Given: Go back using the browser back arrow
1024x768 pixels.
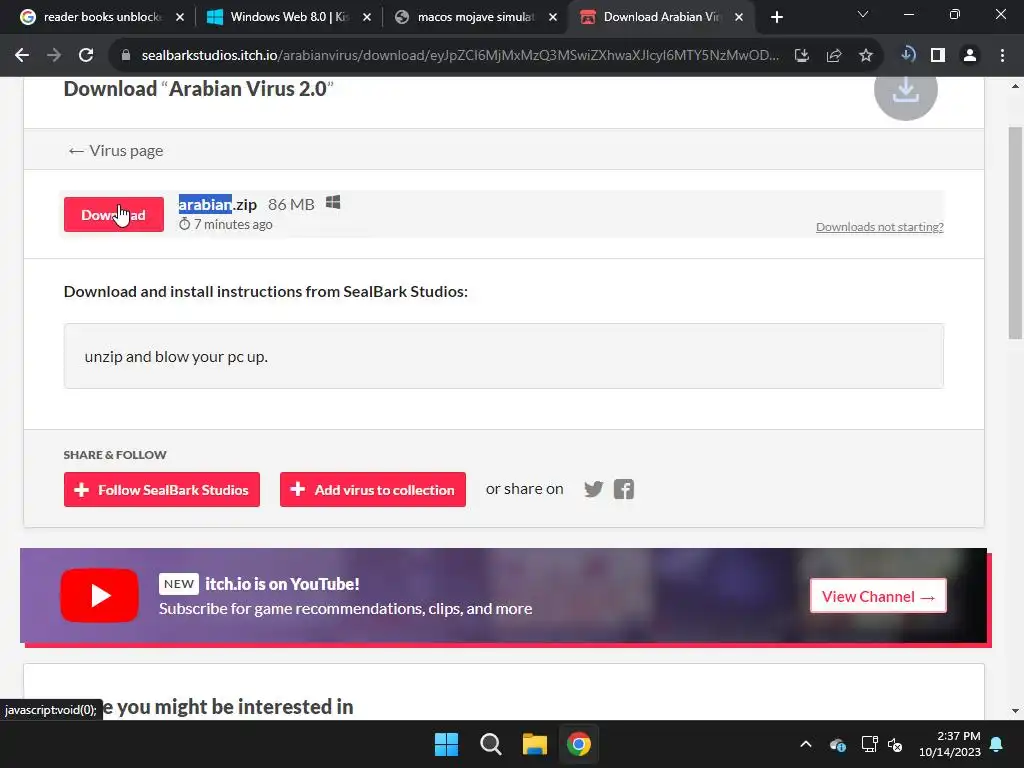Looking at the screenshot, I should click(x=22, y=56).
